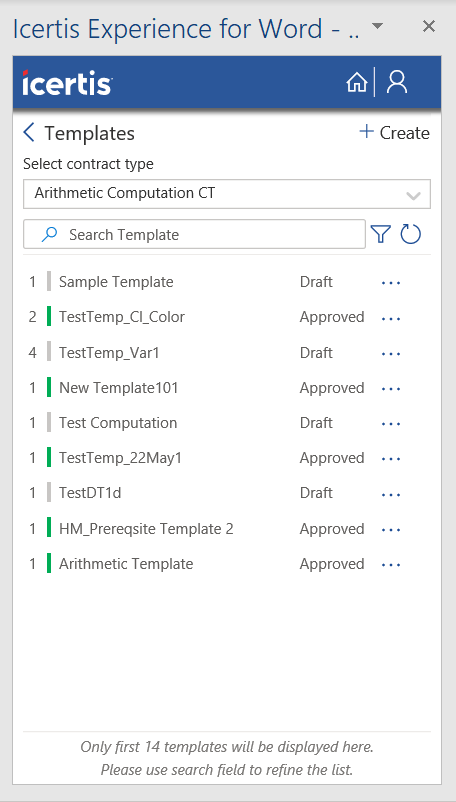The image size is (456, 802).
Task: Open more options for Test Computation
Action: coord(391,424)
